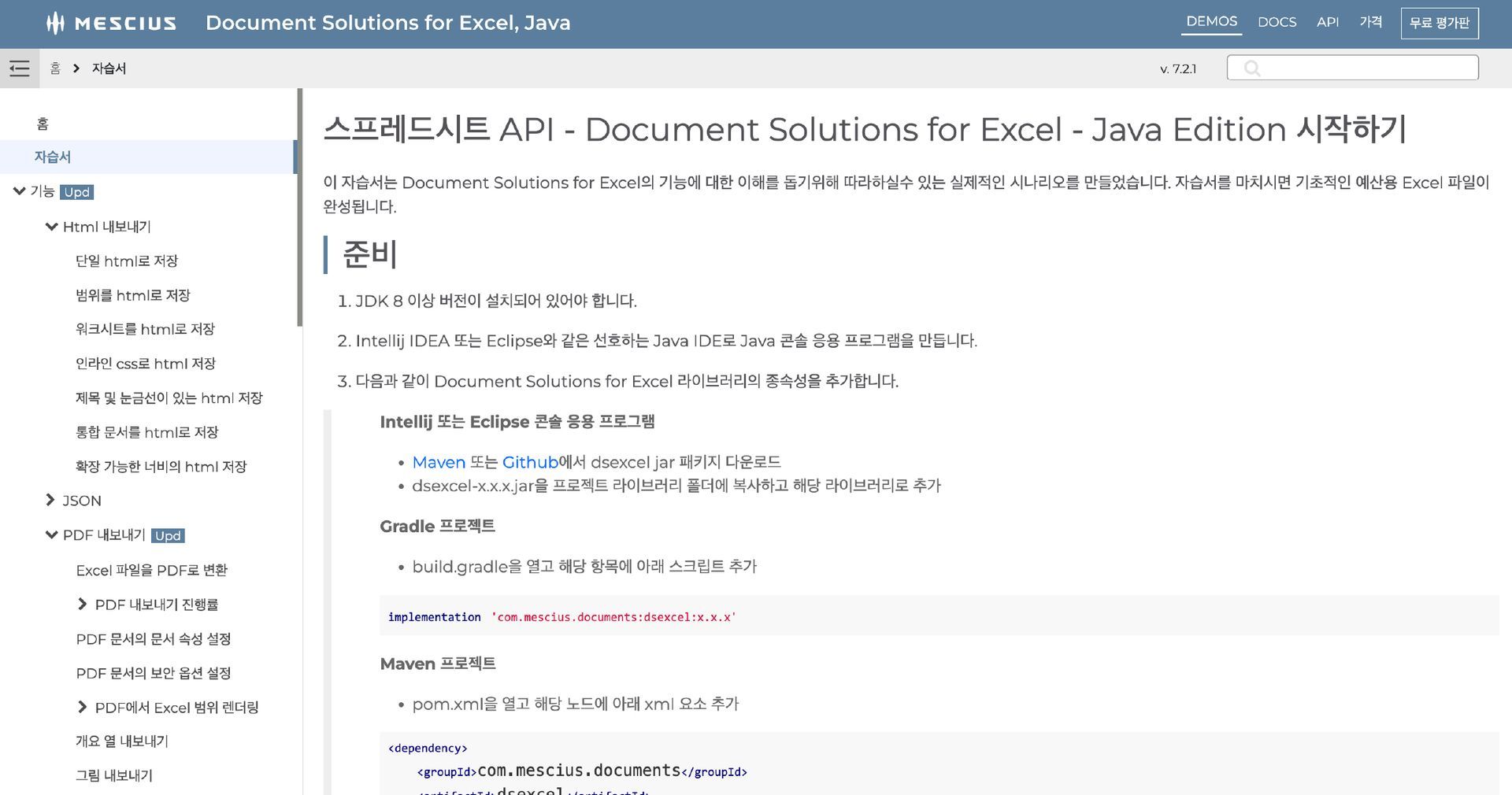The image size is (1512, 795).
Task: Click the Gradle implementation code line
Action: click(561, 617)
